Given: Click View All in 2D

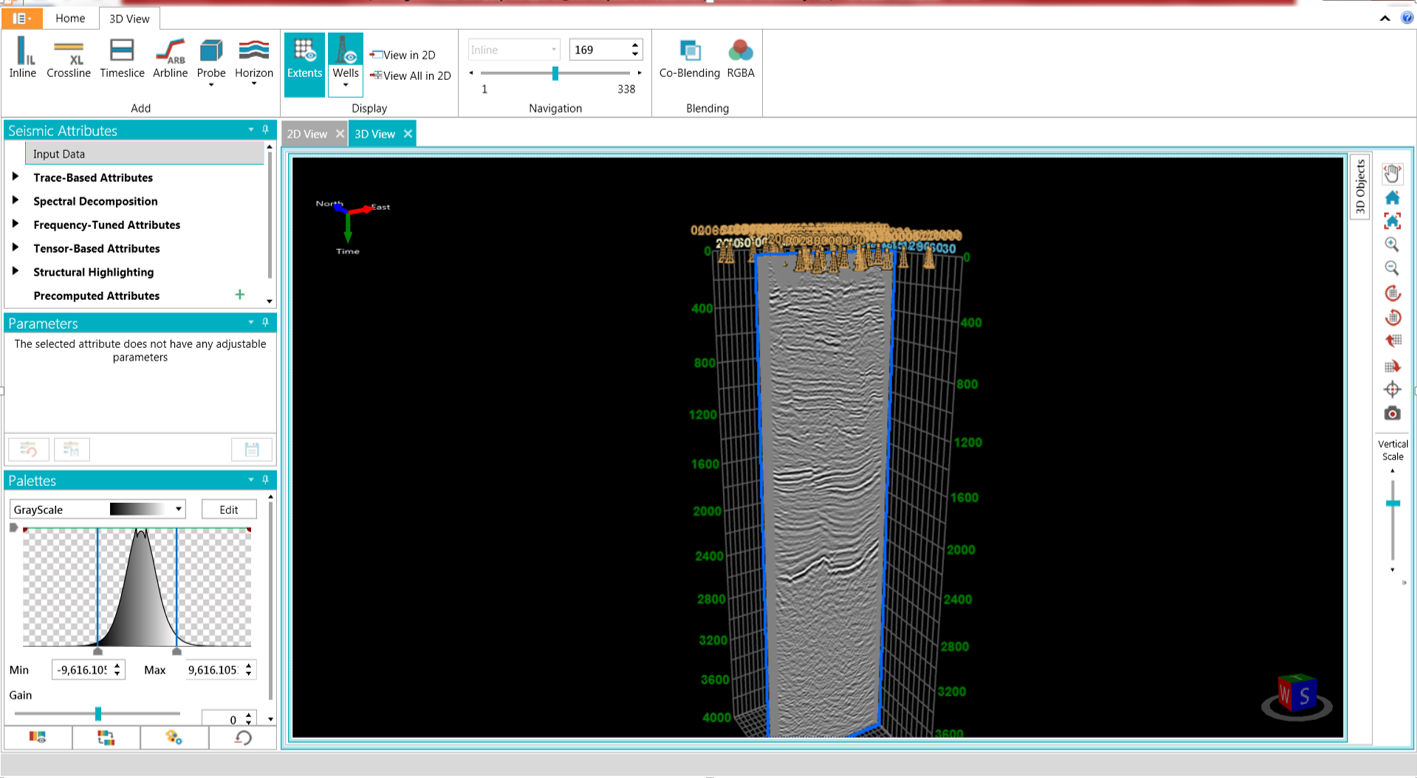Looking at the screenshot, I should click(x=410, y=75).
